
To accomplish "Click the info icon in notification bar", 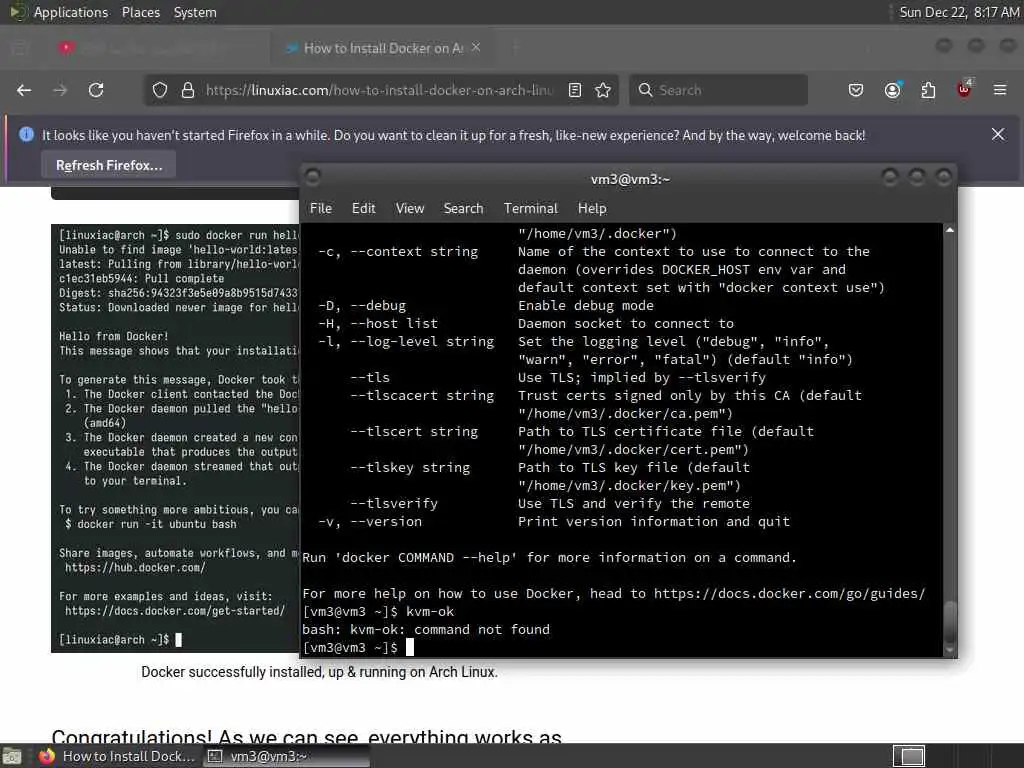I will [x=26, y=135].
